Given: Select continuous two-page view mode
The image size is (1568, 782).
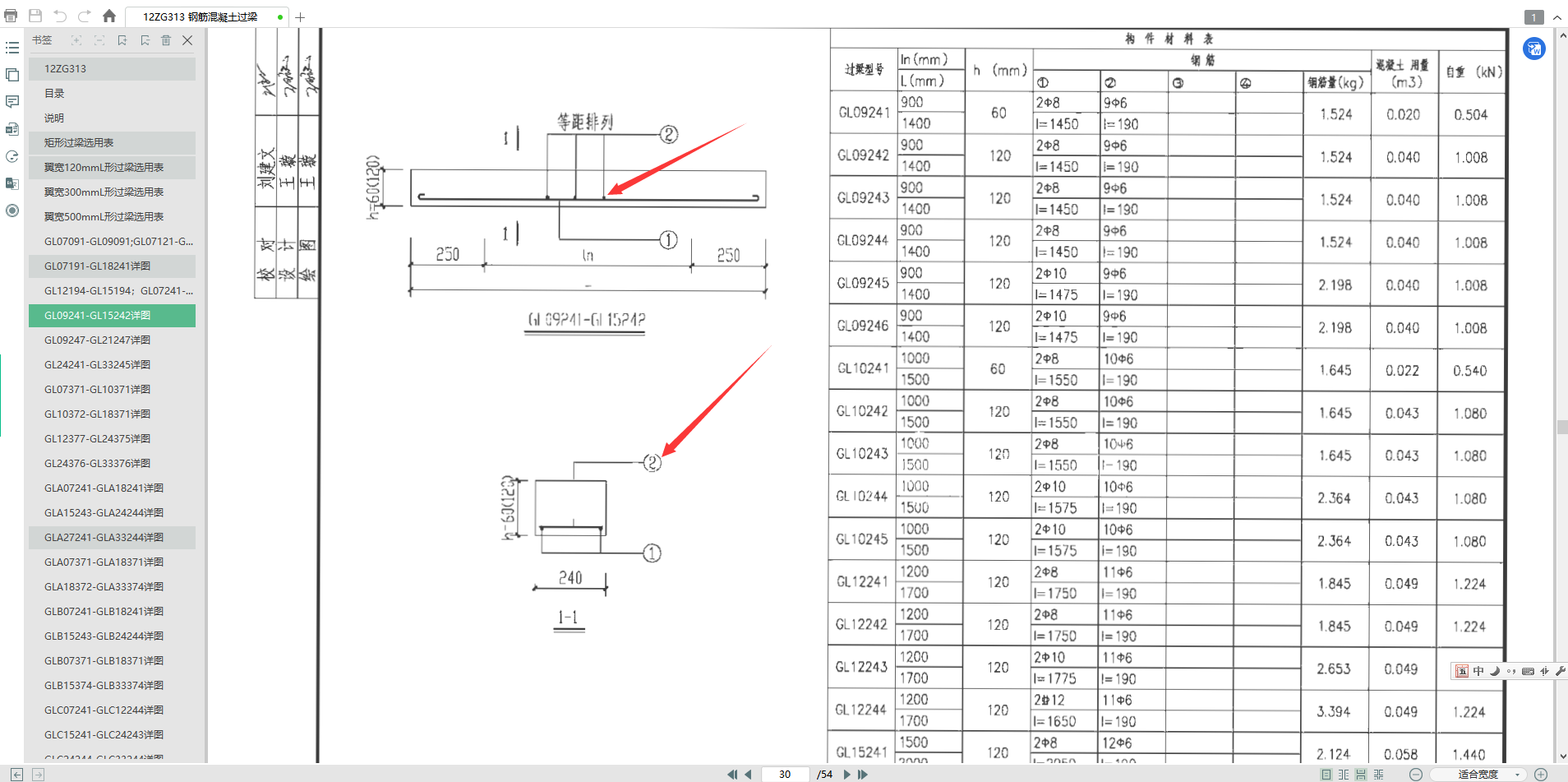Looking at the screenshot, I should (x=1378, y=774).
